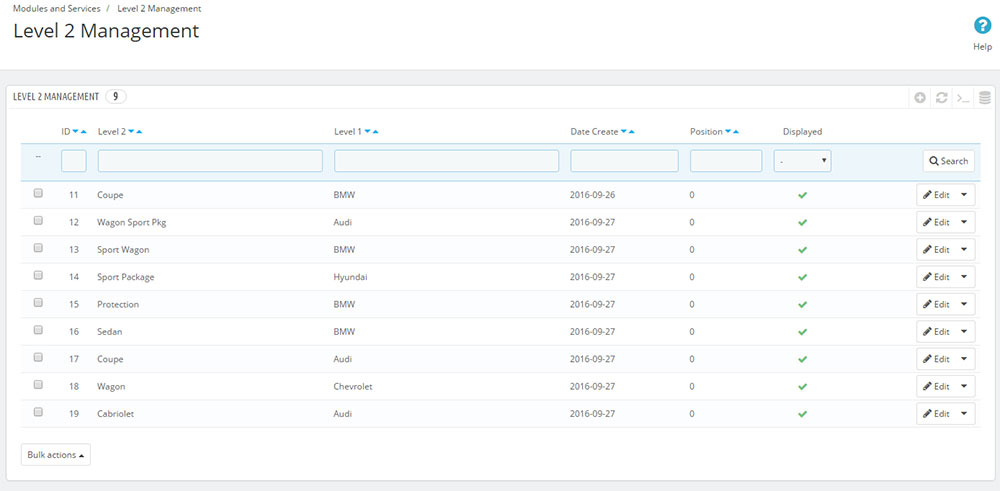Sort Level 2 column ascending arrow
The width and height of the screenshot is (1000, 491).
[139, 131]
